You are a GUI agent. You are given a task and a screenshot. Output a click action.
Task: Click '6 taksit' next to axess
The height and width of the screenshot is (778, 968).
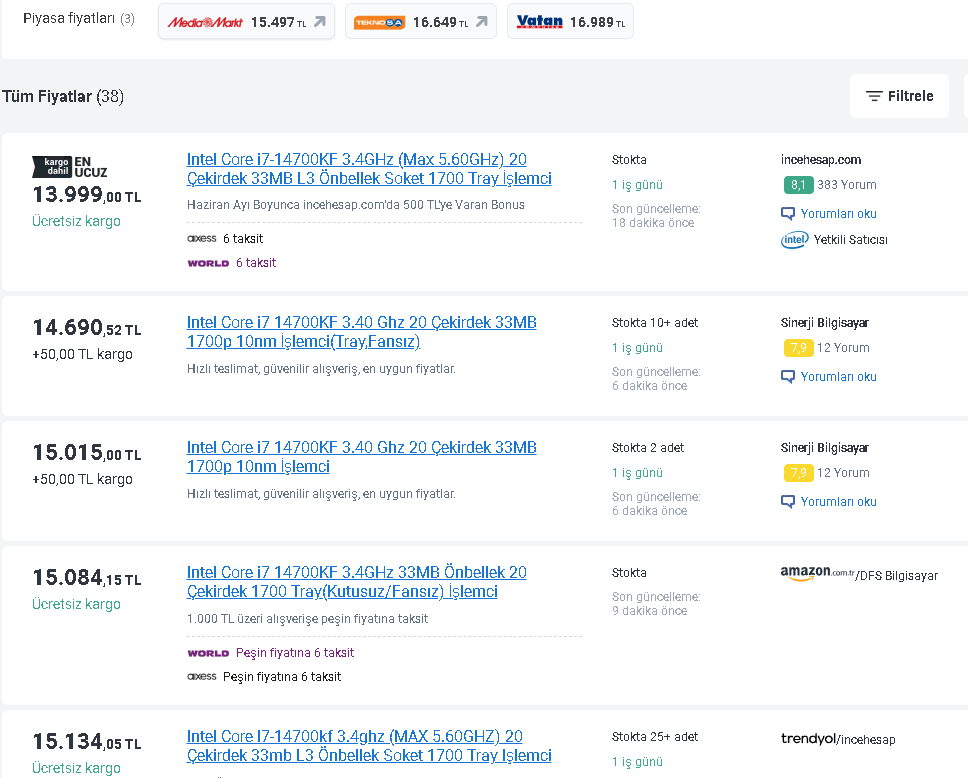pos(243,238)
